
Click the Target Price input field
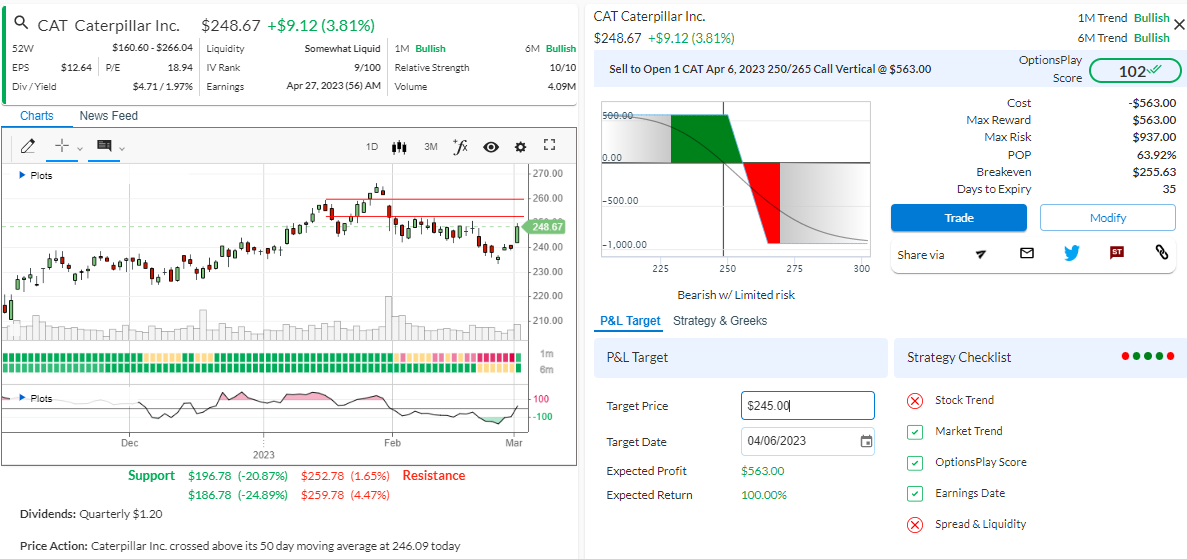coord(808,405)
